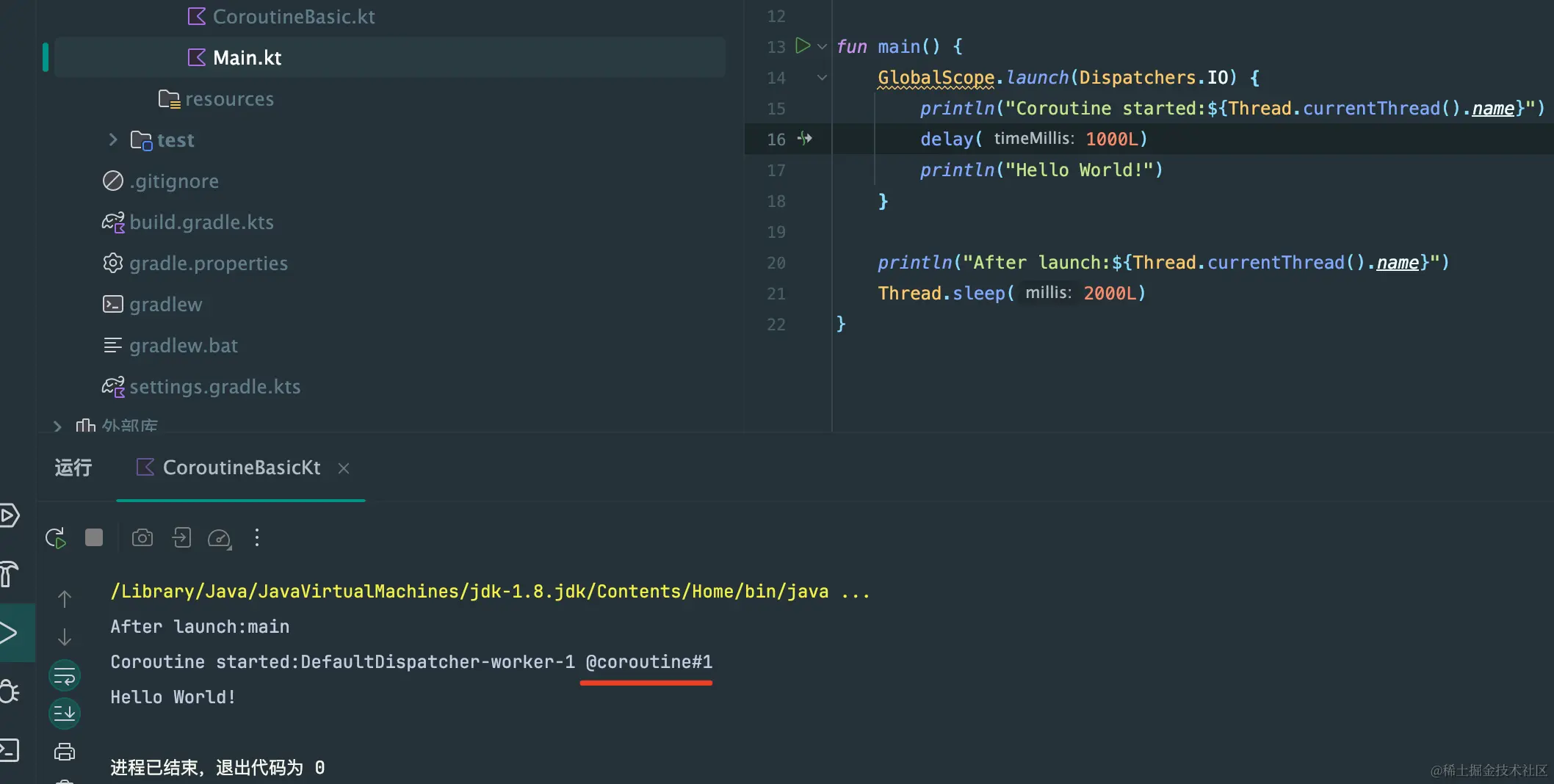
Task: Expand the 外部库 tree node chevron
Action: [57, 426]
